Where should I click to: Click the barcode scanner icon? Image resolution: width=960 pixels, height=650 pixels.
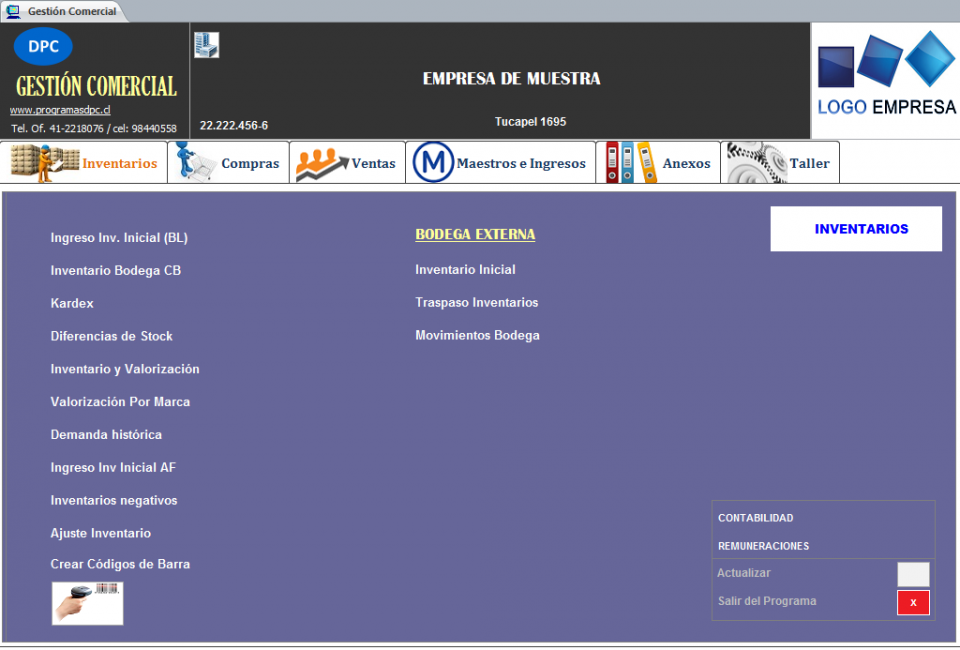tap(87, 604)
